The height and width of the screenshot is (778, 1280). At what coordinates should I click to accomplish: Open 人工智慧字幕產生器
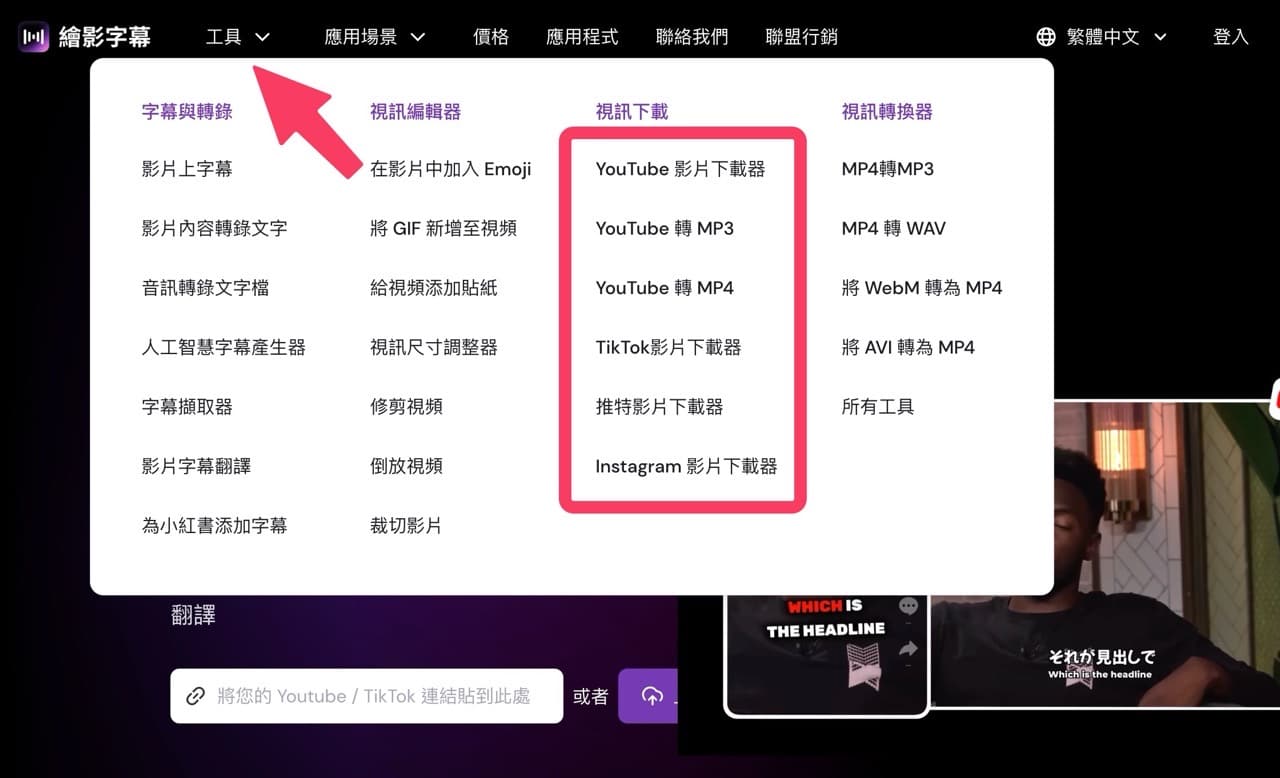pyautogui.click(x=223, y=347)
